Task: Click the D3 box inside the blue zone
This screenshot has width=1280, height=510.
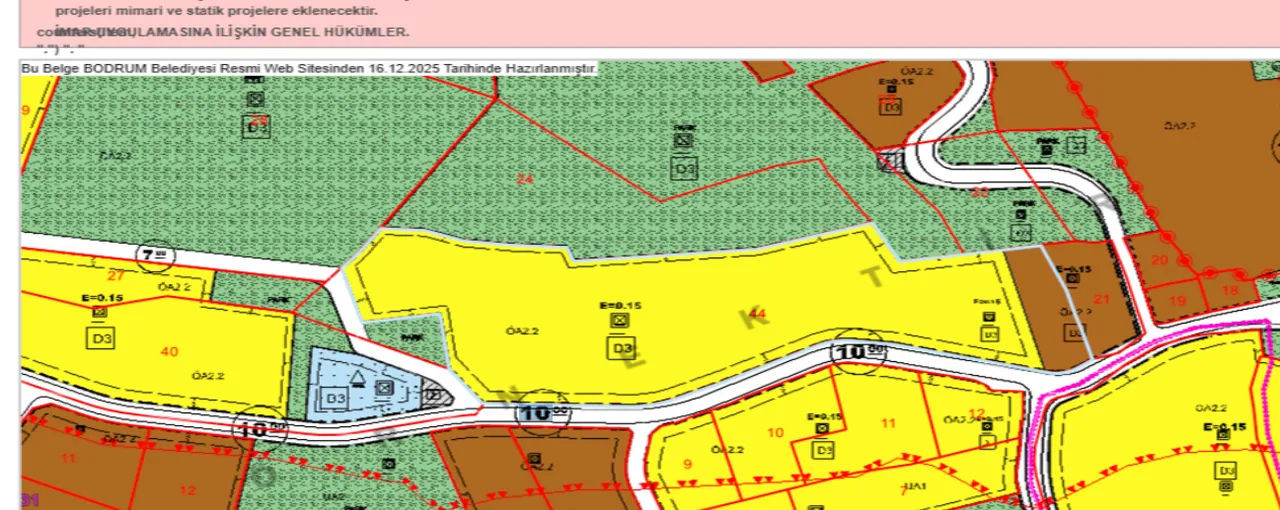Action: click(x=336, y=400)
